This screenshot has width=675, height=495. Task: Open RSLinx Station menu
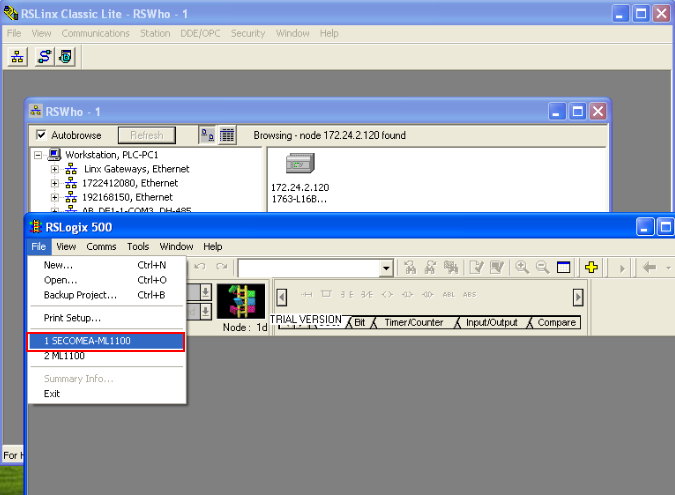[x=155, y=33]
